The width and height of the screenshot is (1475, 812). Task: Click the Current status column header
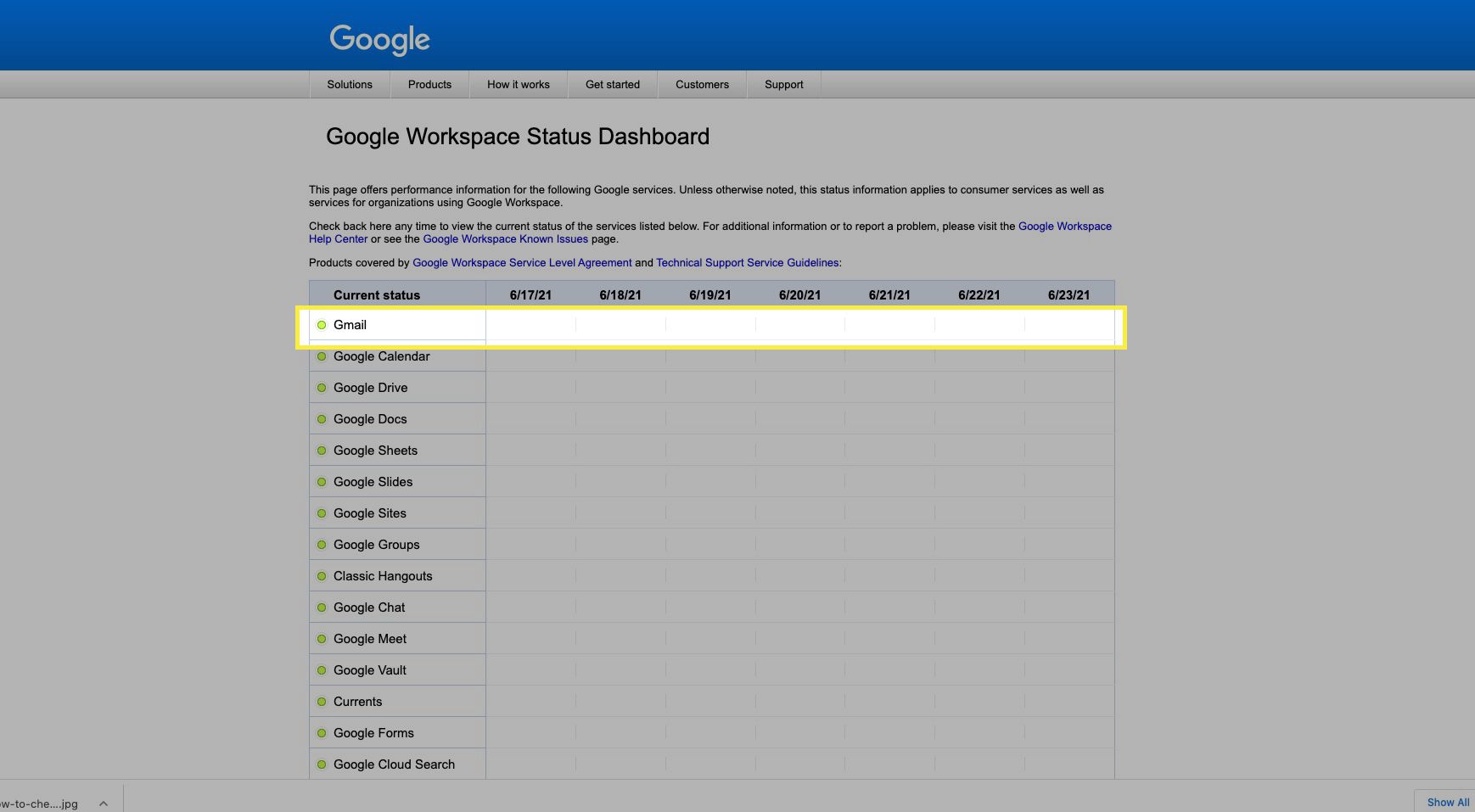377,295
